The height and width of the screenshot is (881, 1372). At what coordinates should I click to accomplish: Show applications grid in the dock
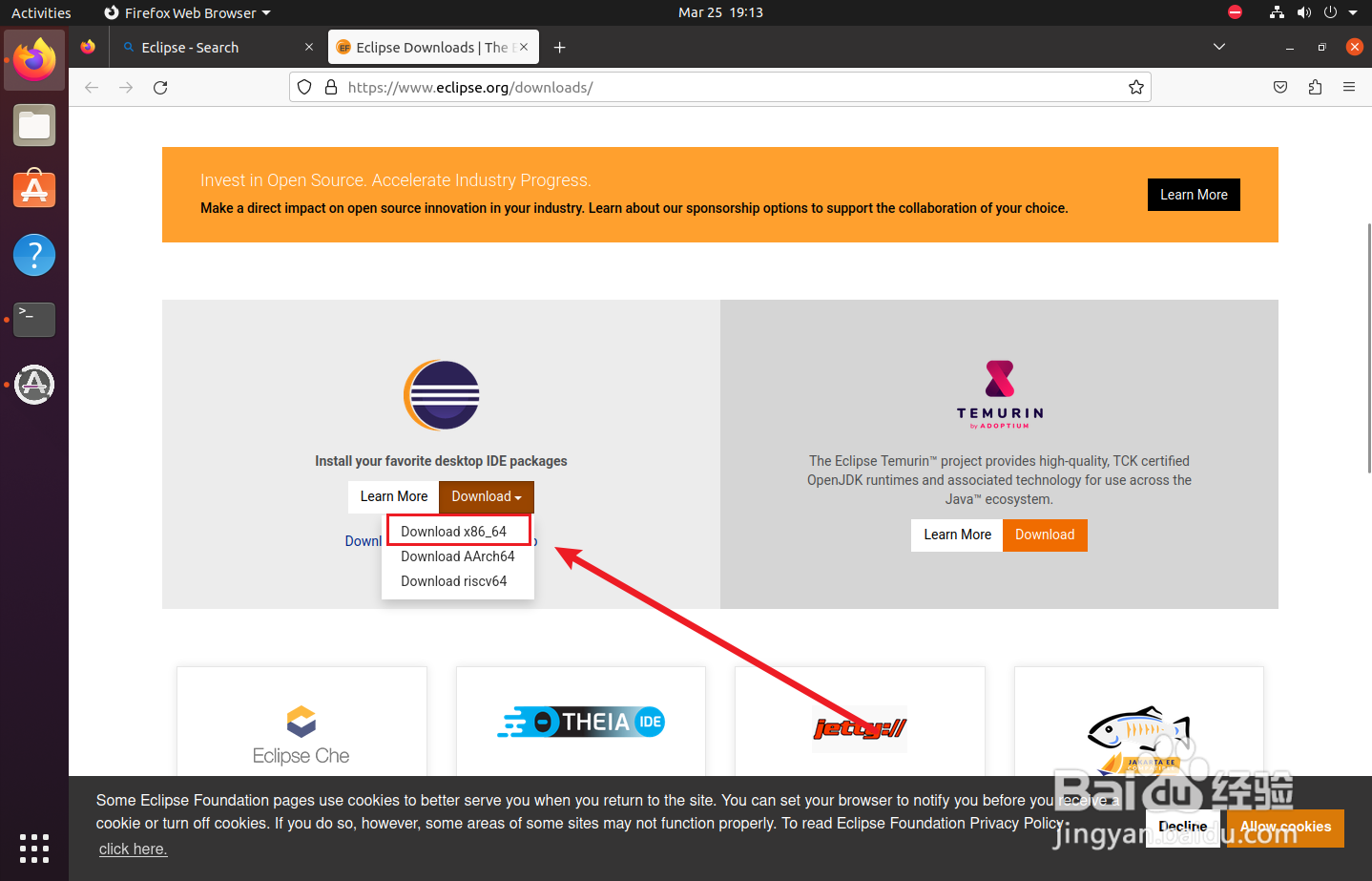point(34,849)
